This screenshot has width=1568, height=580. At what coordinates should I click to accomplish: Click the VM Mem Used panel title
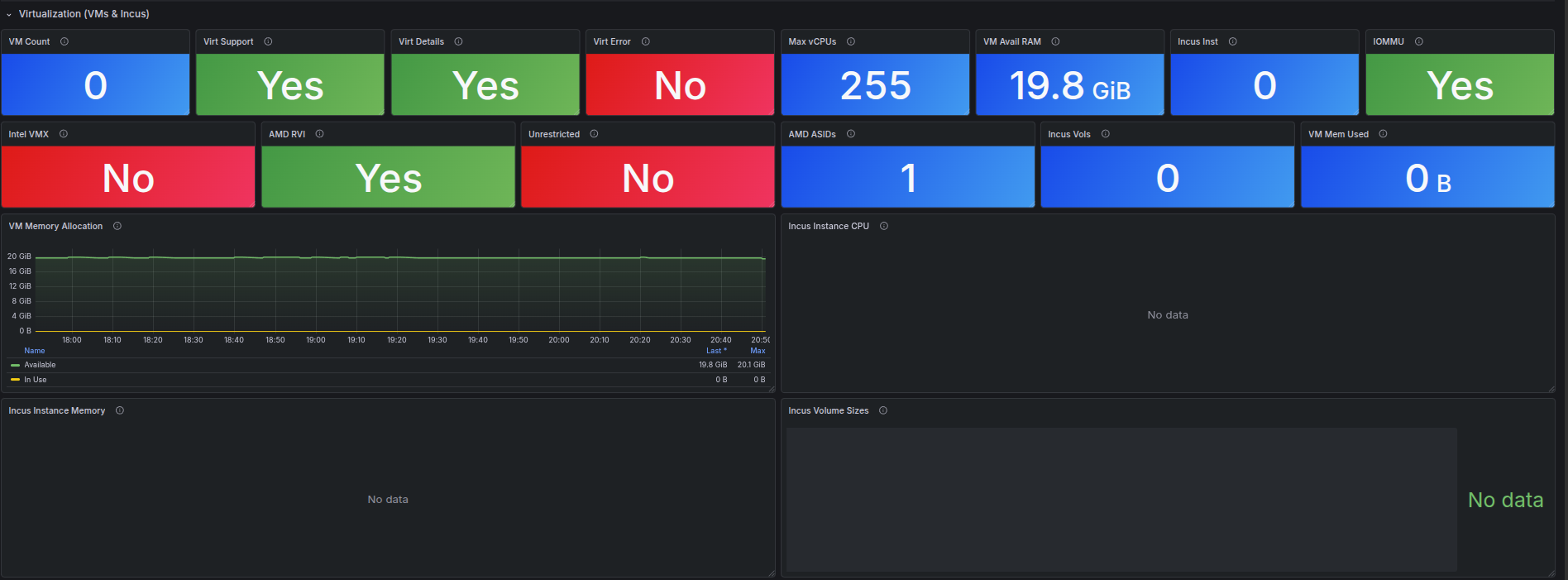1338,134
